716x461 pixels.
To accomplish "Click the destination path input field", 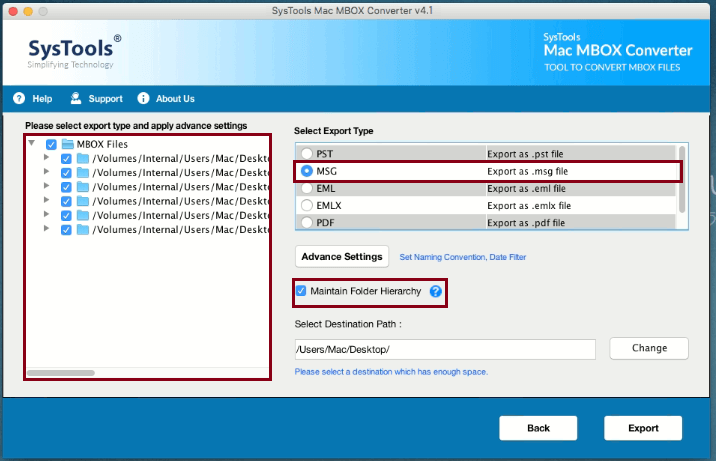I will [445, 349].
